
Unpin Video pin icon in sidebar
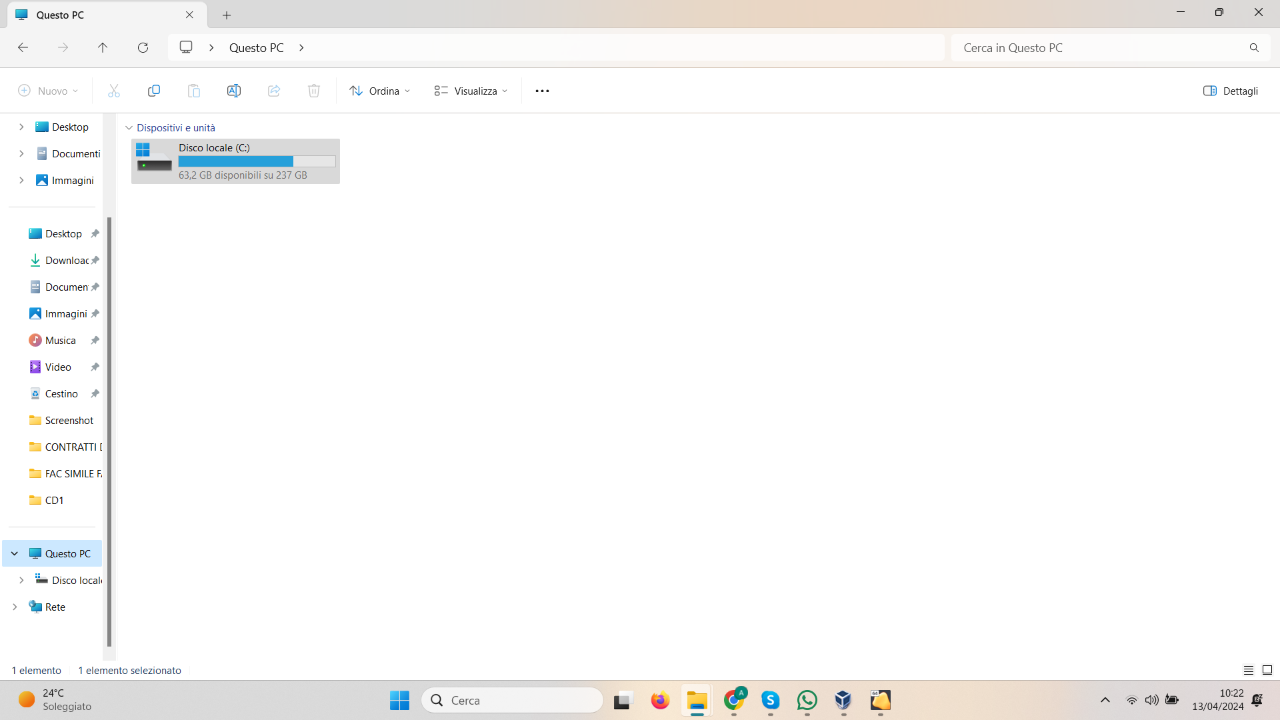click(x=95, y=367)
